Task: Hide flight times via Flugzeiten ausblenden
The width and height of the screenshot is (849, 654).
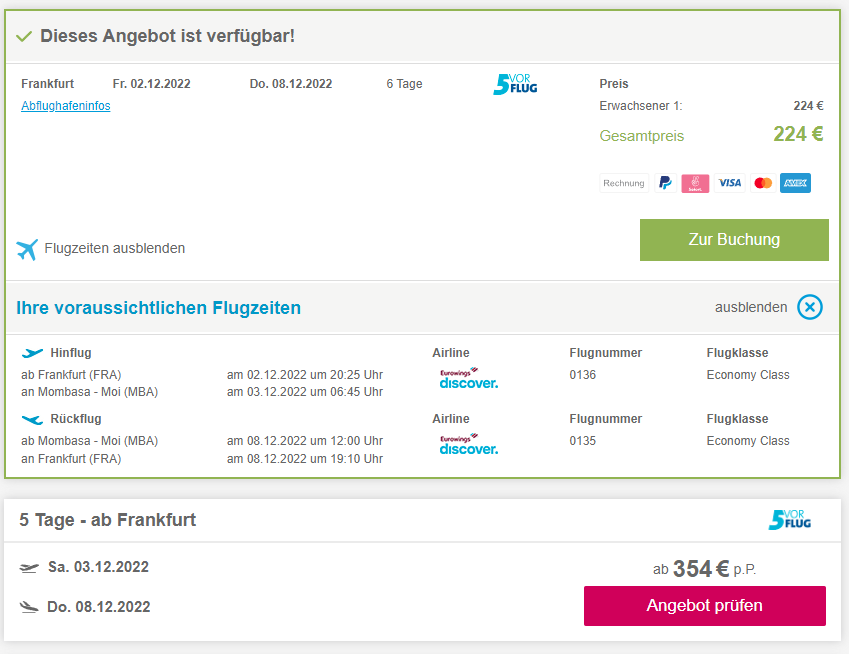Action: tap(114, 248)
